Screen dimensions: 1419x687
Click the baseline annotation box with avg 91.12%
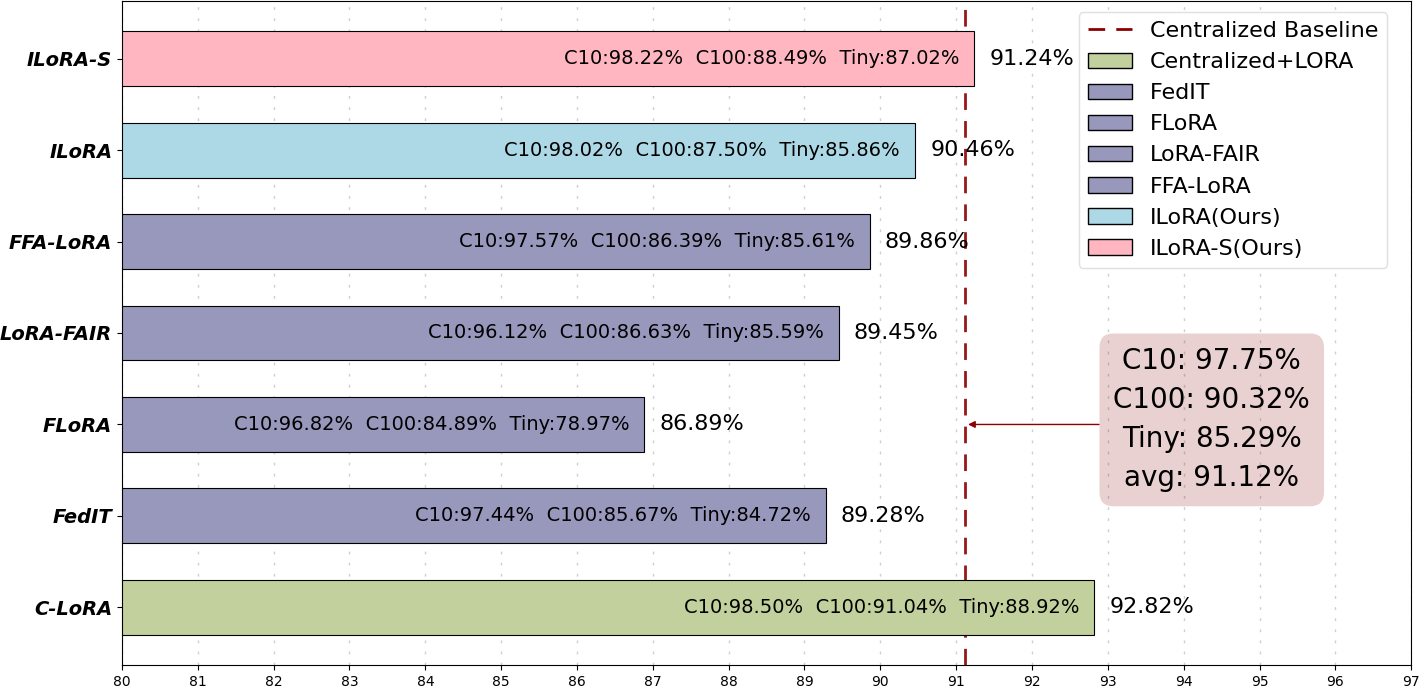tap(1211, 419)
